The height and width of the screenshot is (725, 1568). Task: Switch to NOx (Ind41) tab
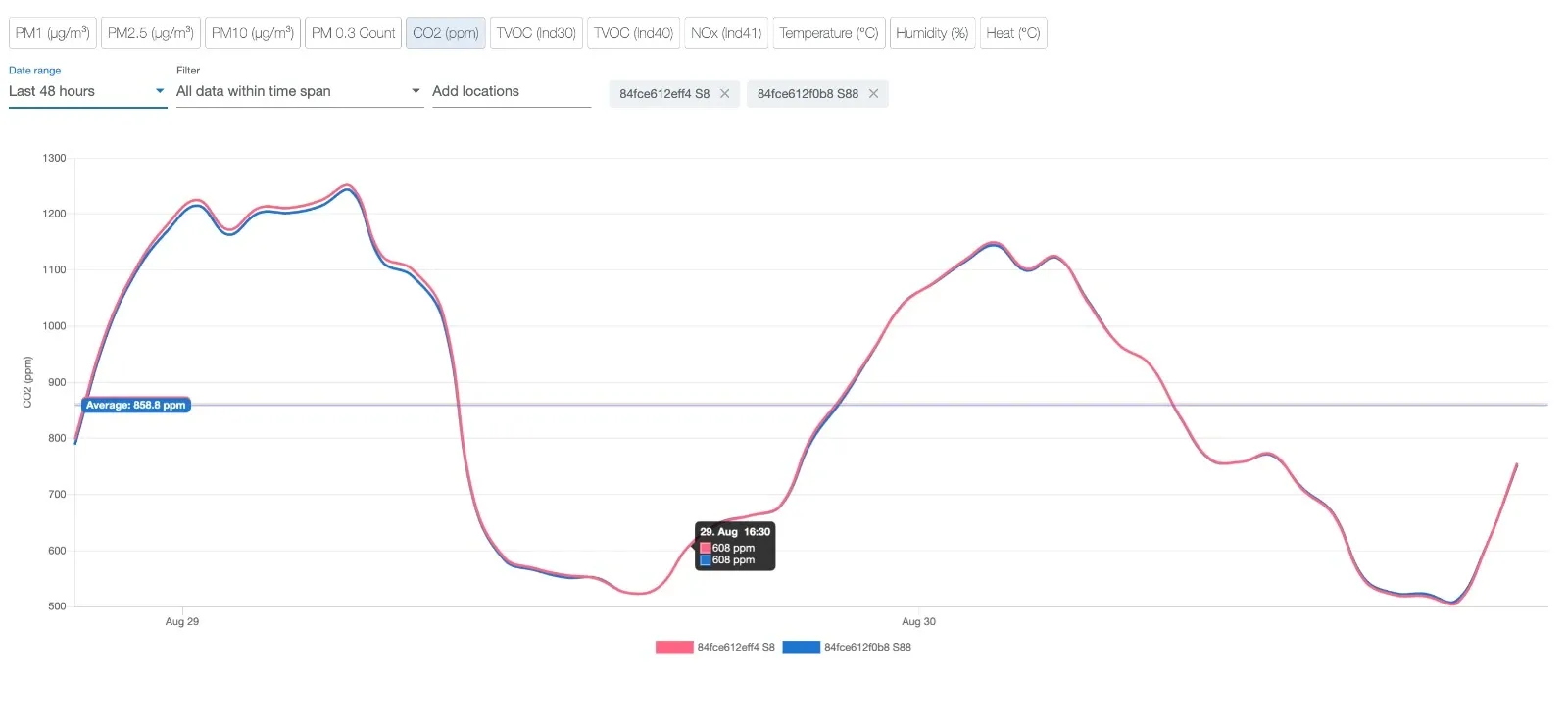726,33
